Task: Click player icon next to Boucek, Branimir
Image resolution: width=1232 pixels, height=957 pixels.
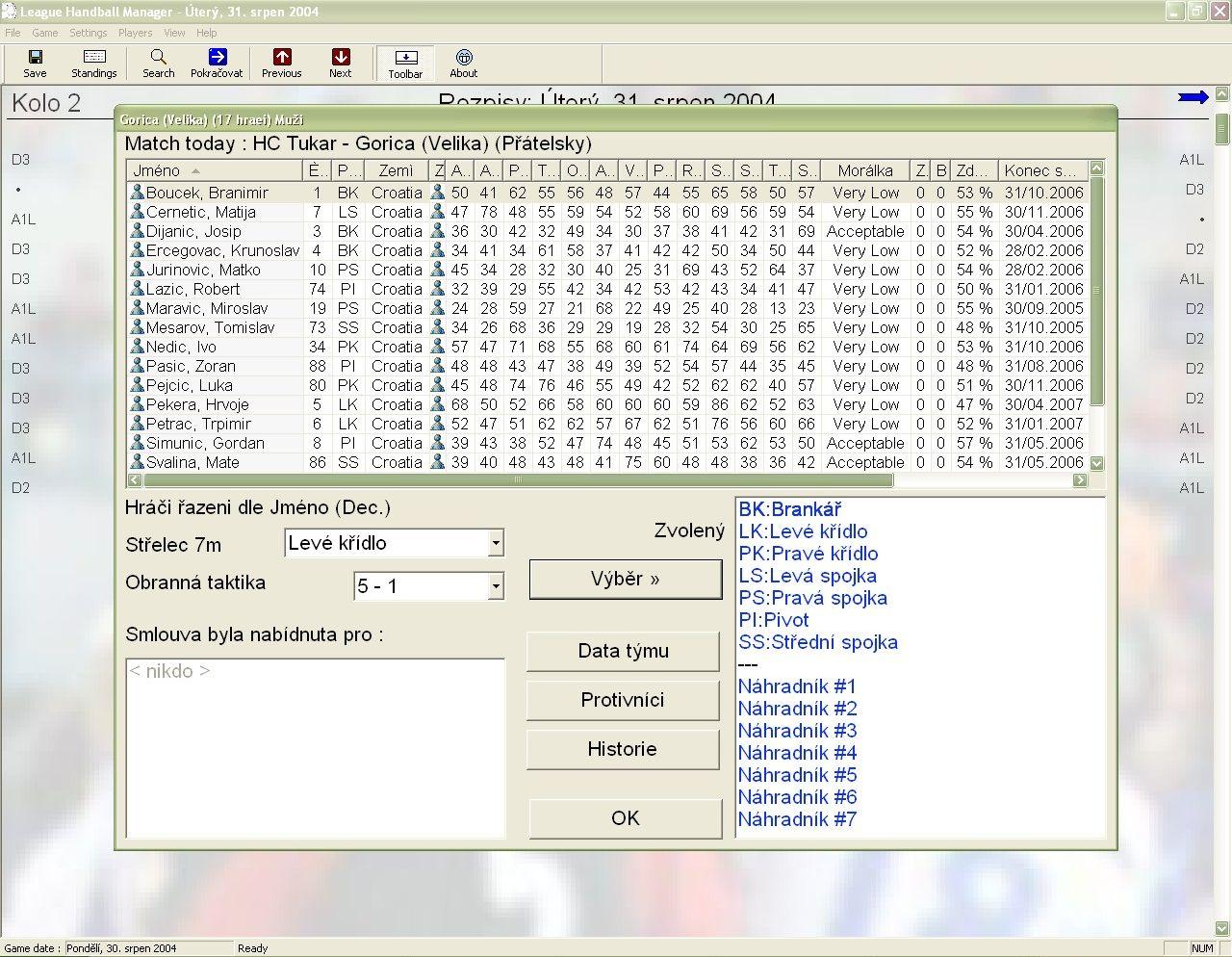Action: [137, 193]
